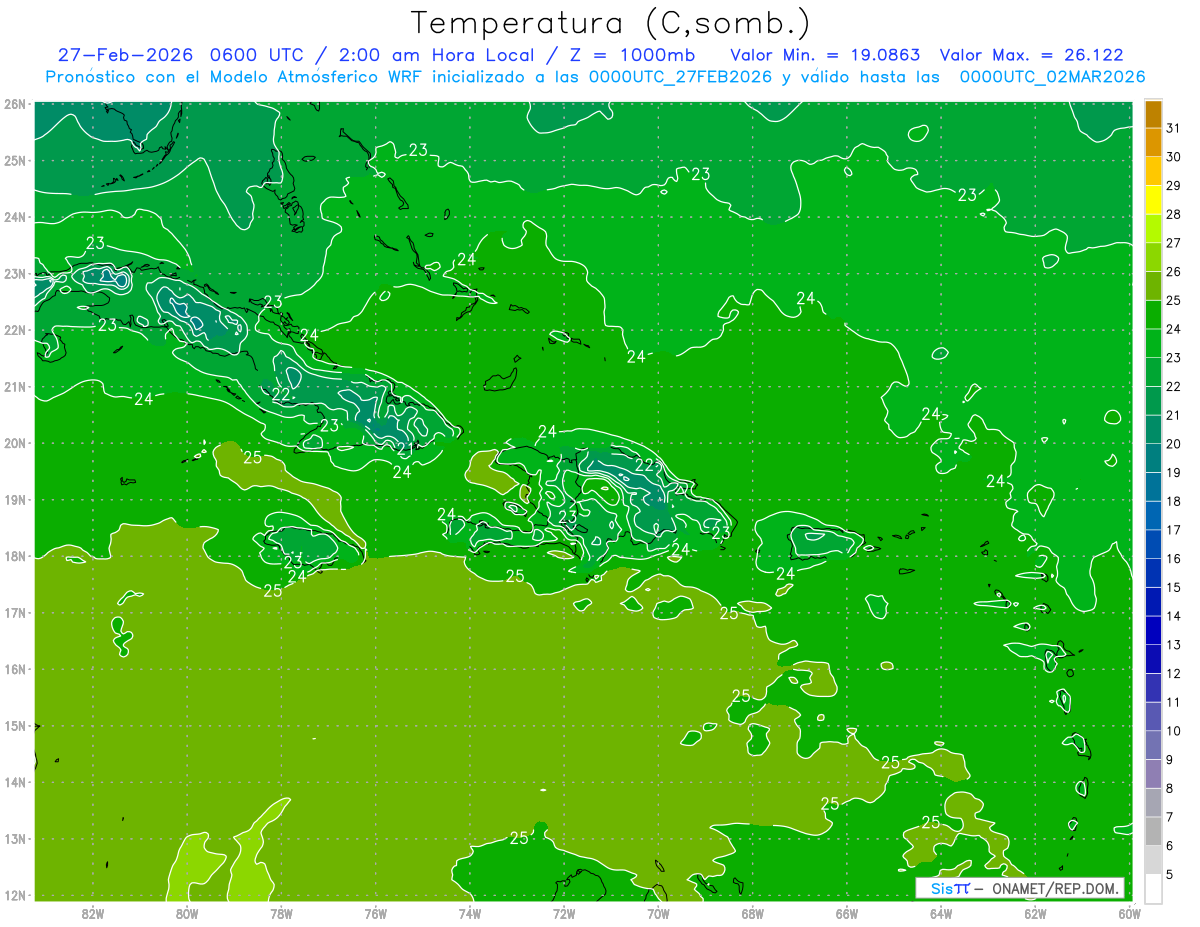Click the 13N latitude axis label
This screenshot has height=927, width=1200.
14,839
